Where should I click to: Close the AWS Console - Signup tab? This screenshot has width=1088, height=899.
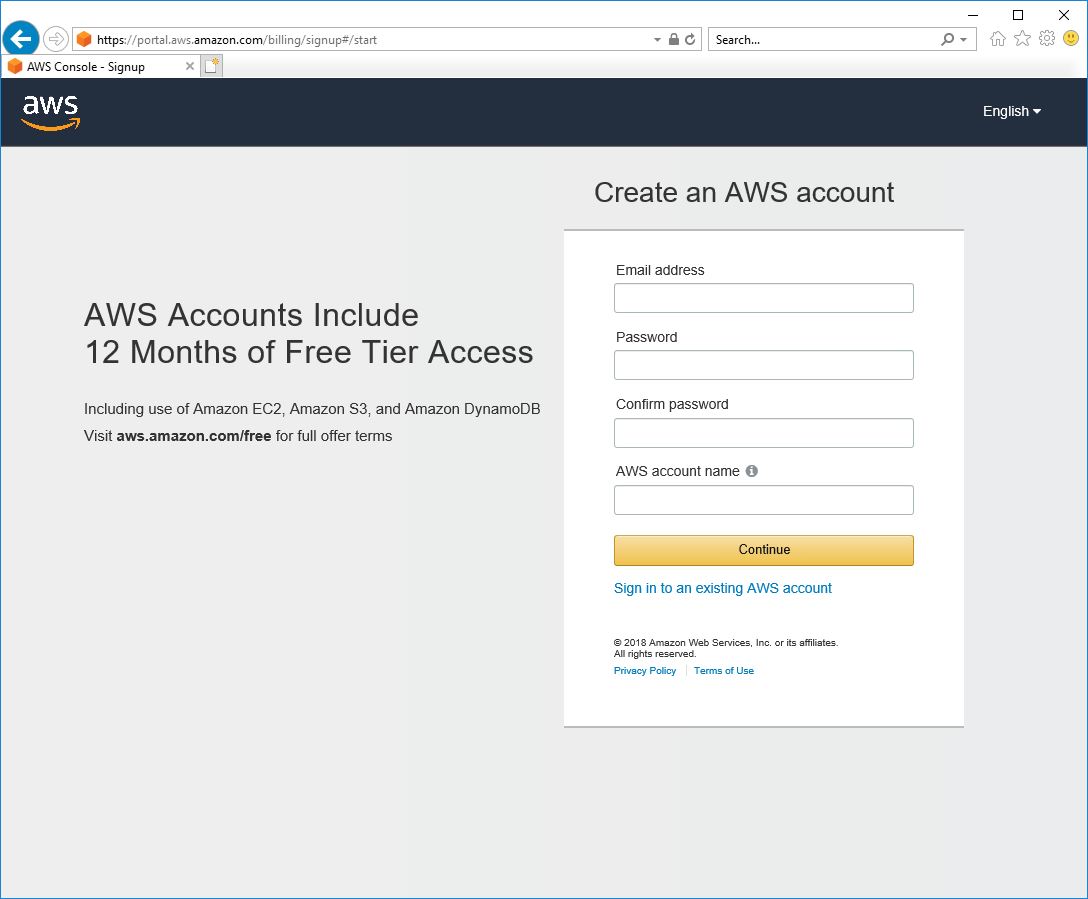(189, 66)
